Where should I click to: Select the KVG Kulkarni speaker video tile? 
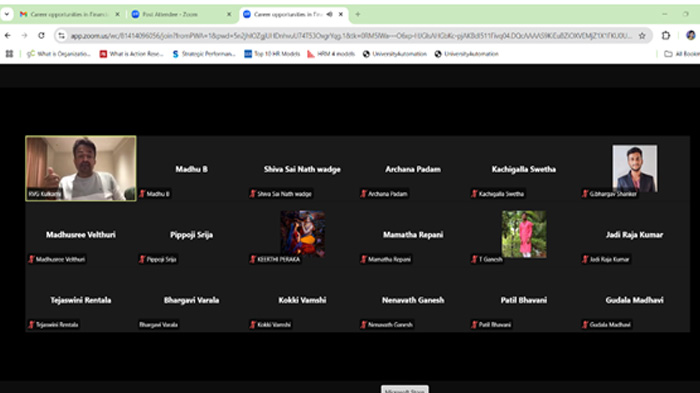[x=81, y=168]
